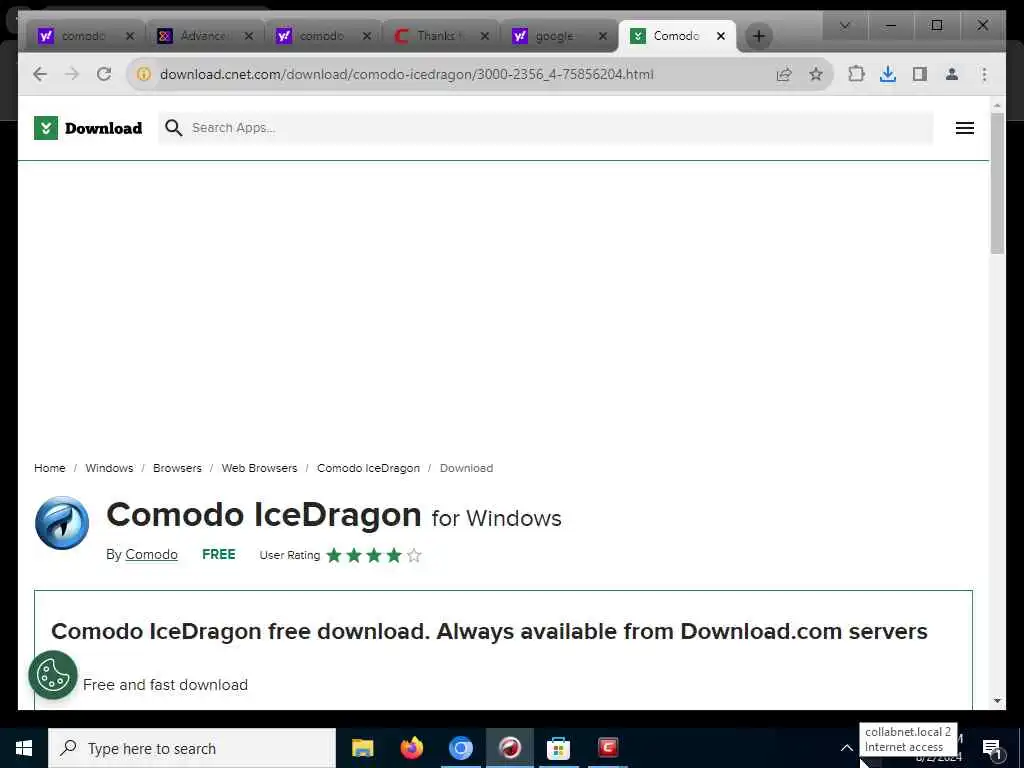Open the site hamburger menu

tap(965, 128)
